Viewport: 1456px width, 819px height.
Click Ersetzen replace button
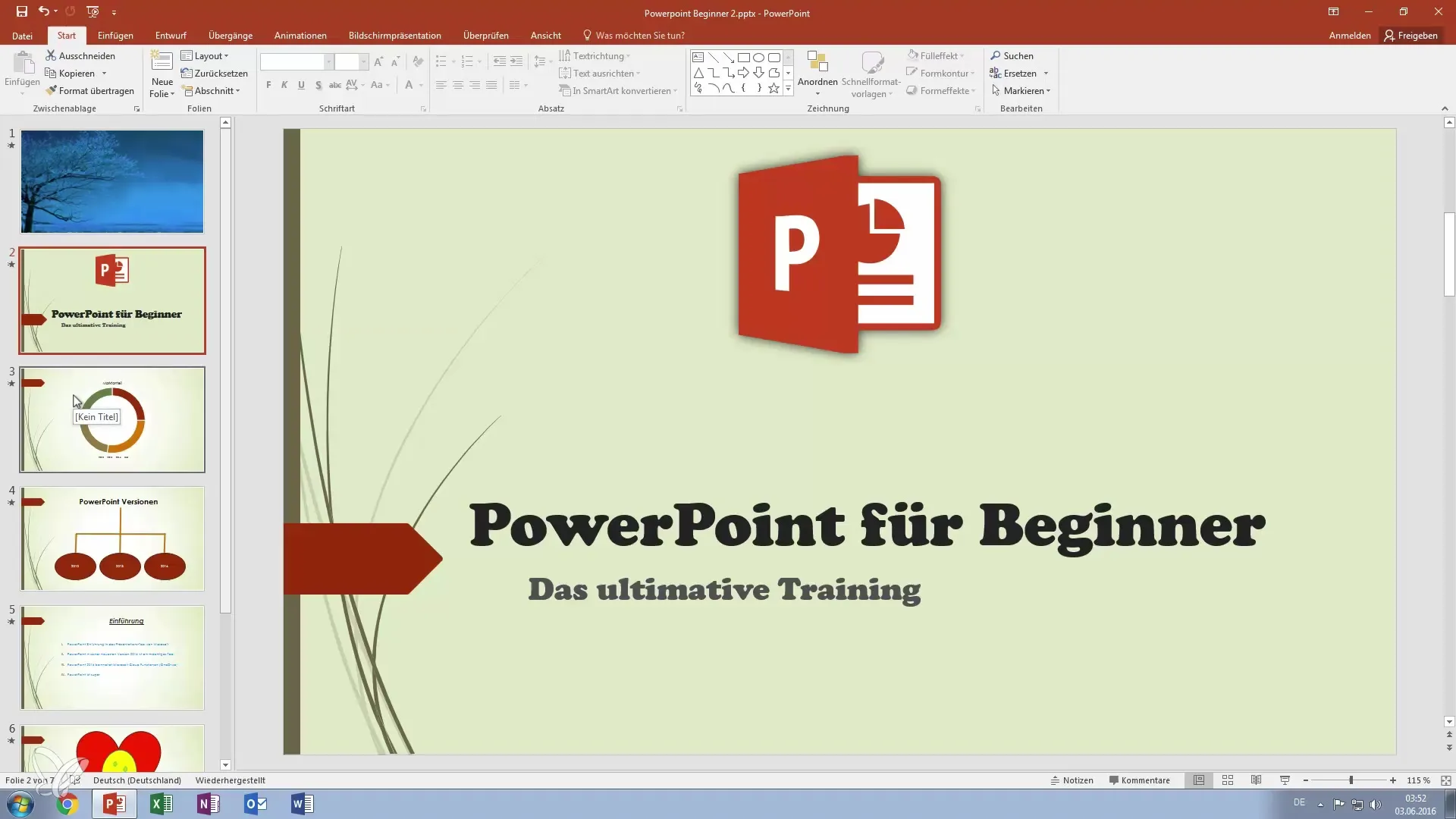point(1018,74)
